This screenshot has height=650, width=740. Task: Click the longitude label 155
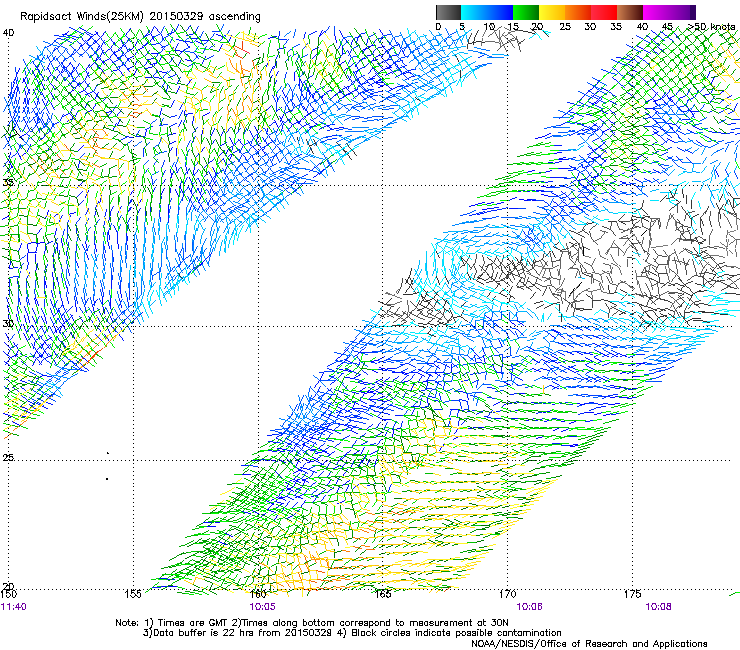coord(133,594)
